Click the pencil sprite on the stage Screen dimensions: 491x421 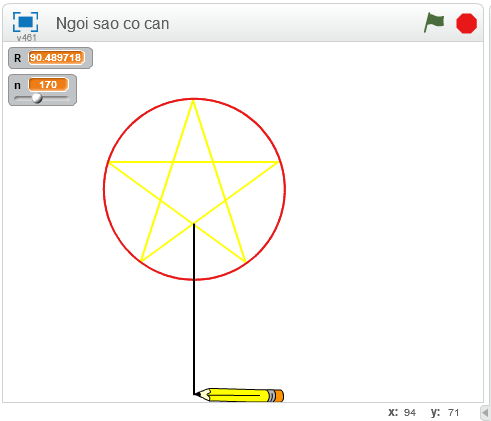pyautogui.click(x=239, y=395)
